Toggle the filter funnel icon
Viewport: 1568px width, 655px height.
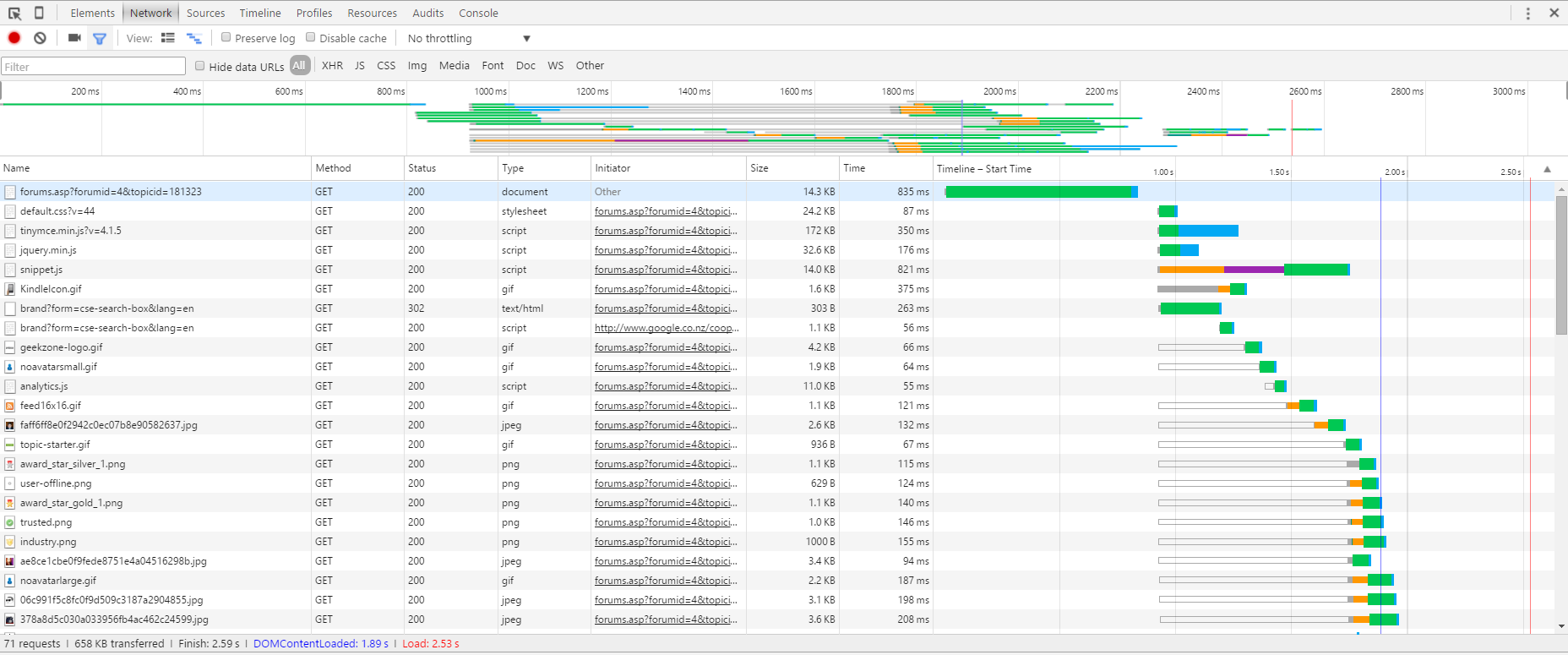pyautogui.click(x=100, y=38)
